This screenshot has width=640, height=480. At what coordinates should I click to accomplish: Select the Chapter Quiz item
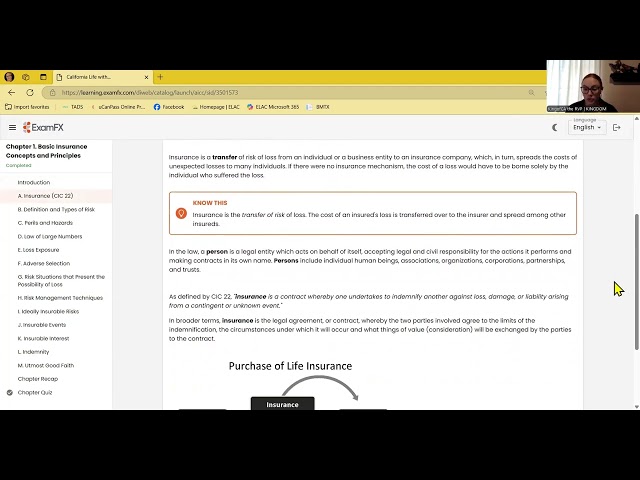(x=35, y=392)
